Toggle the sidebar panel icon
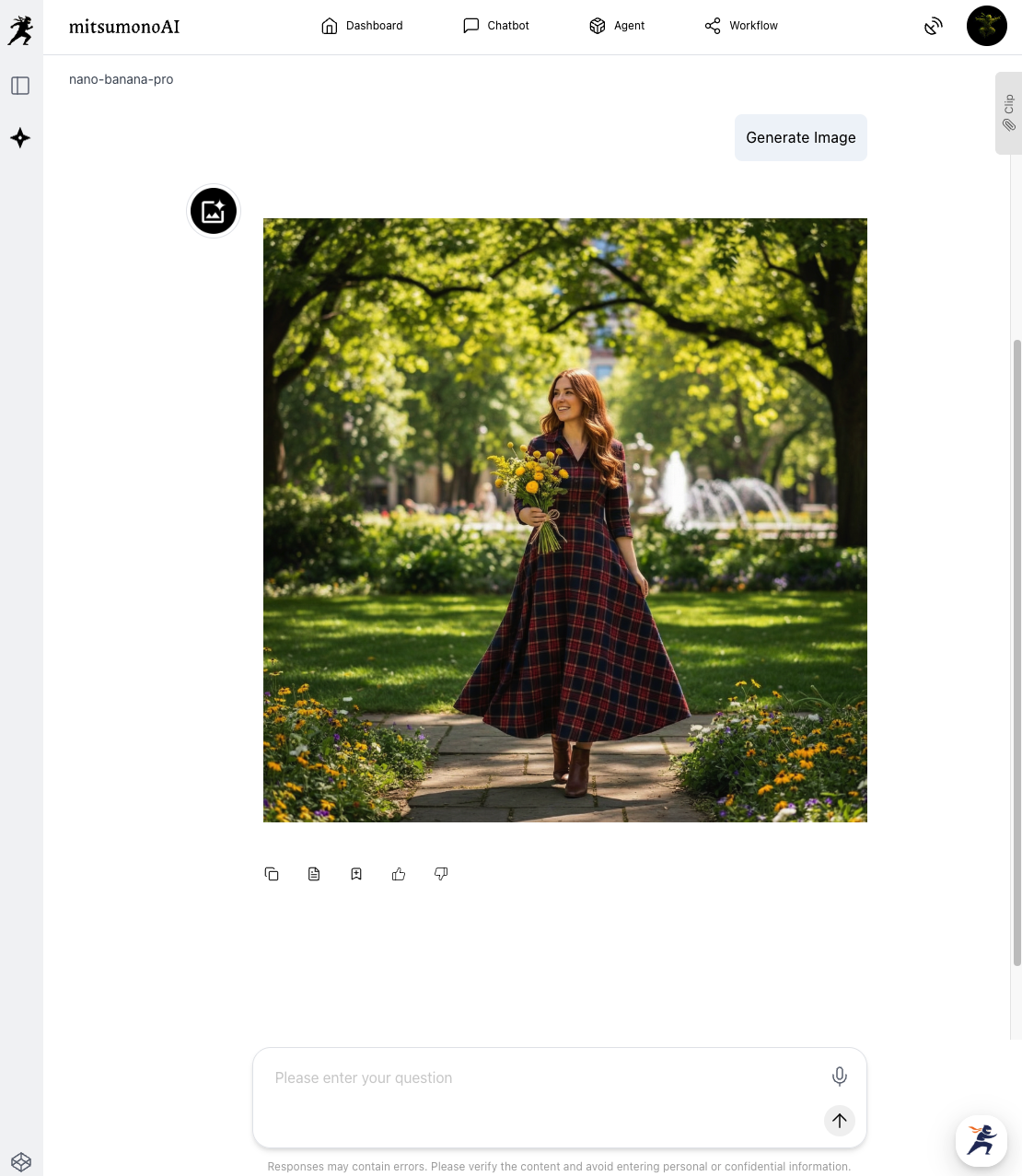Viewport: 1022px width, 1176px height. pyautogui.click(x=20, y=86)
